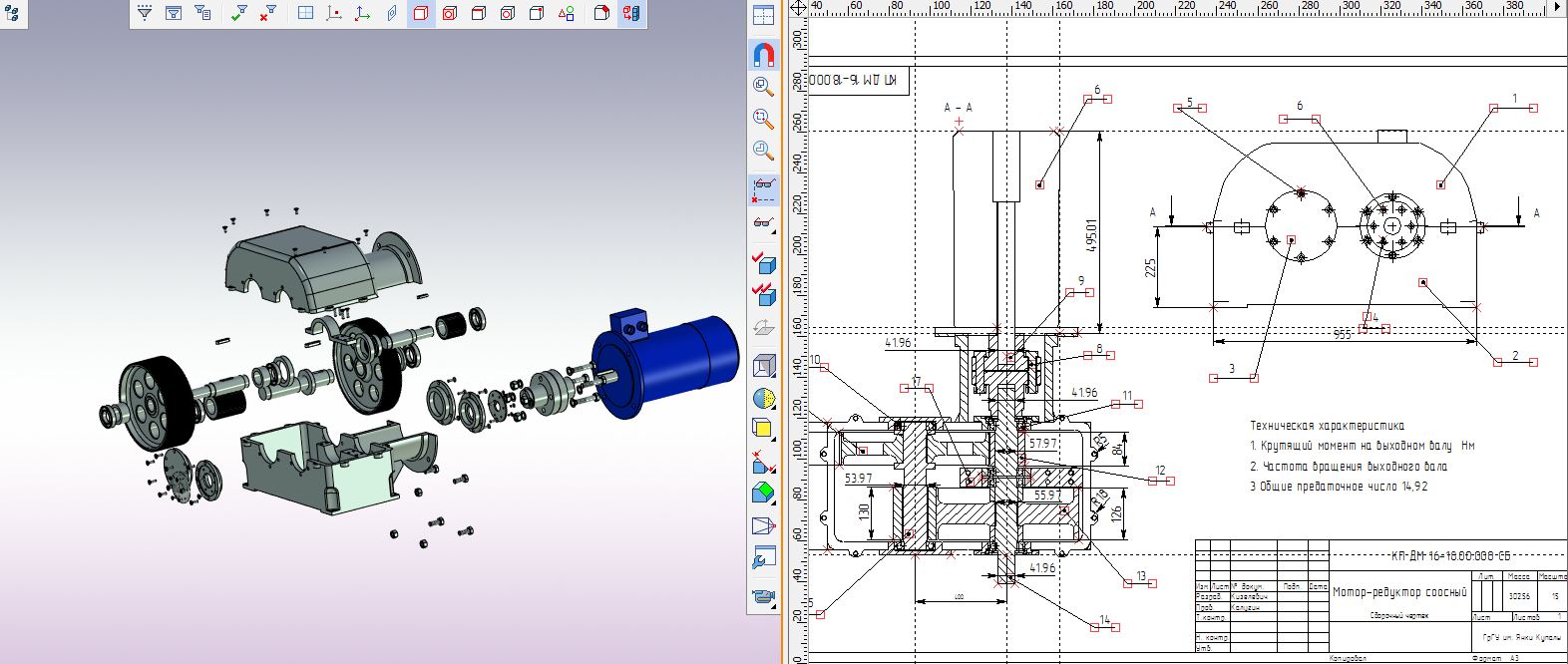This screenshot has height=664, width=1568.
Task: Click the zoom-to-selection magnifier with red dots
Action: coord(764,119)
